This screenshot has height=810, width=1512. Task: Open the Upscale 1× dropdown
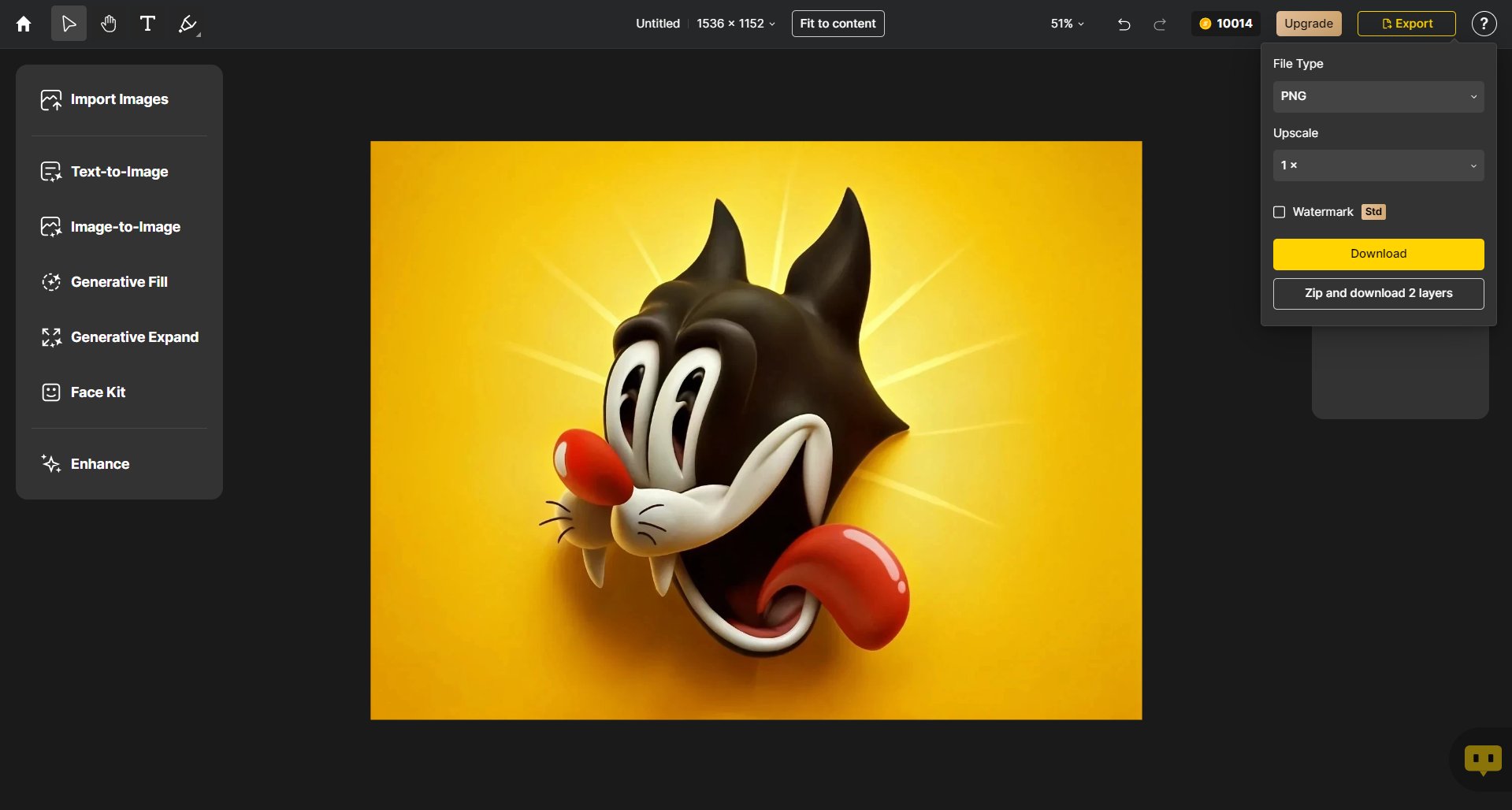pyautogui.click(x=1378, y=165)
